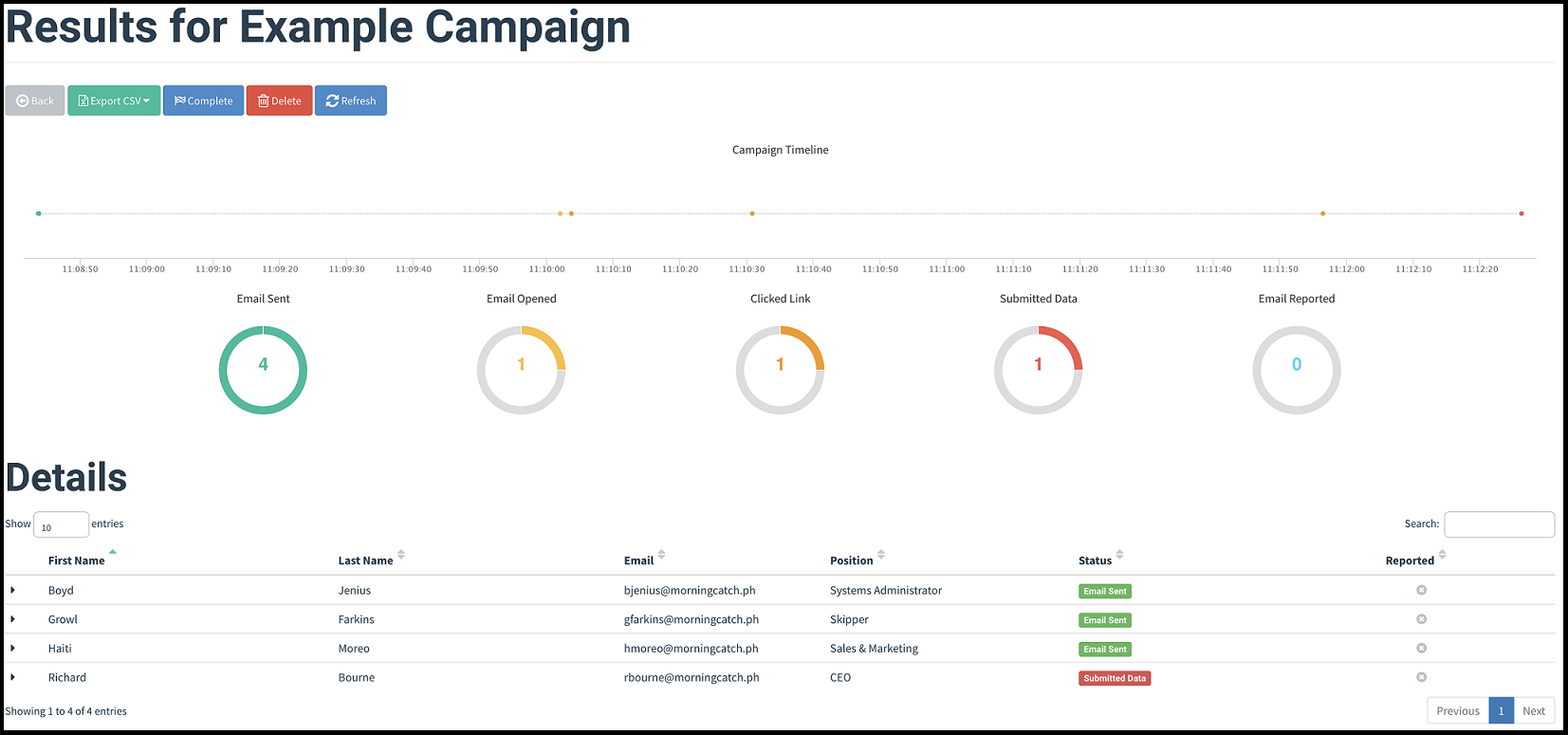
Task: Sort by the Position column
Action: 852,560
